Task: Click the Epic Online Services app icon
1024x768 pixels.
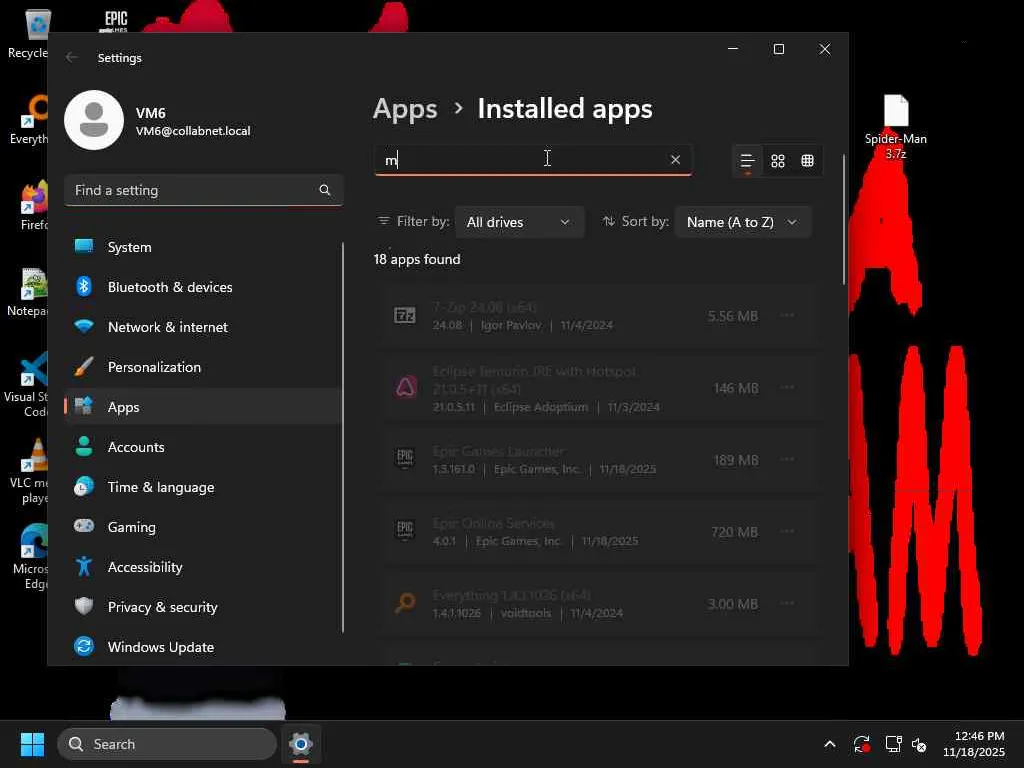Action: tap(405, 531)
